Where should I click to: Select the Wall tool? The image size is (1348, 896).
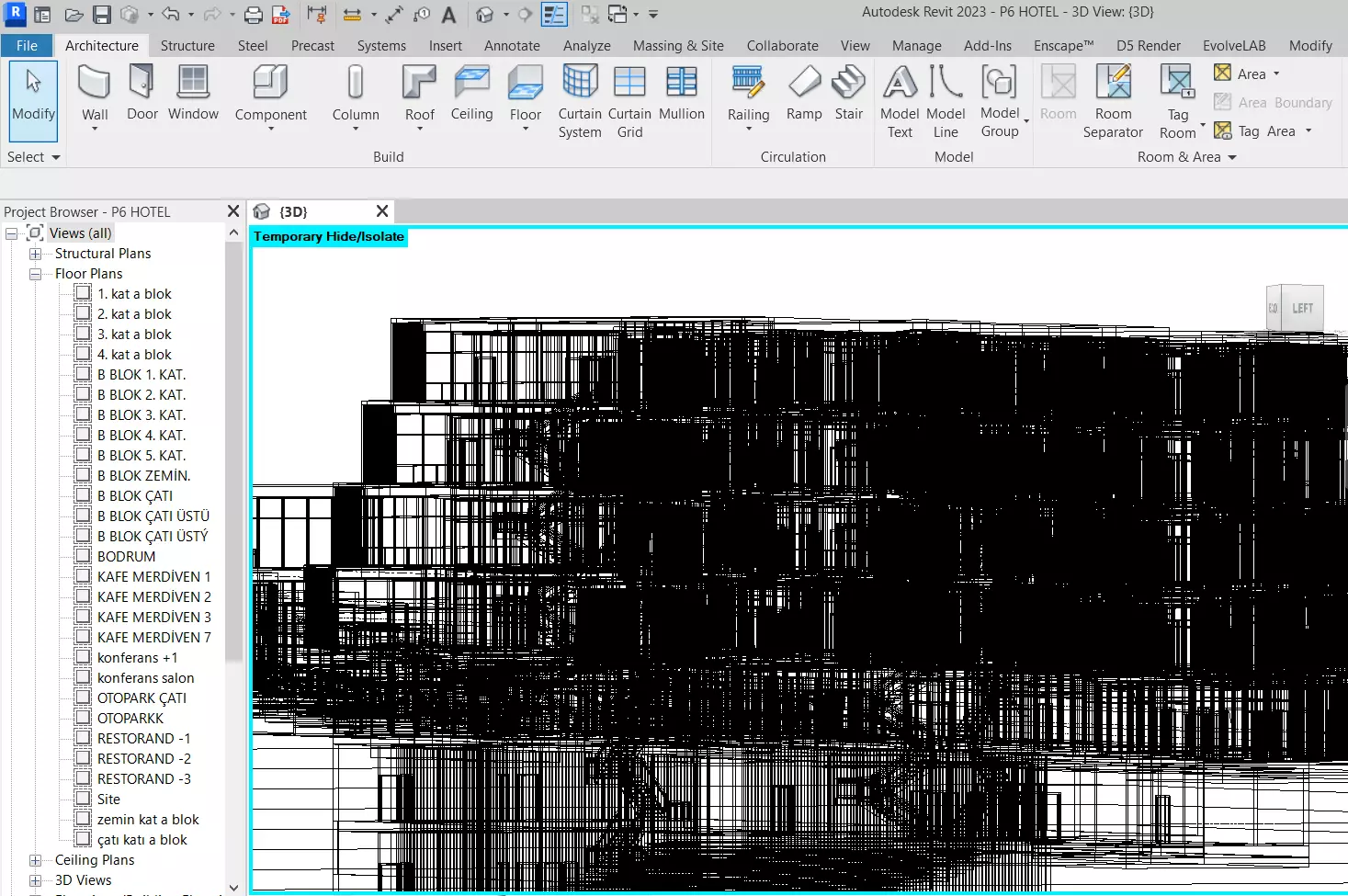(95, 97)
